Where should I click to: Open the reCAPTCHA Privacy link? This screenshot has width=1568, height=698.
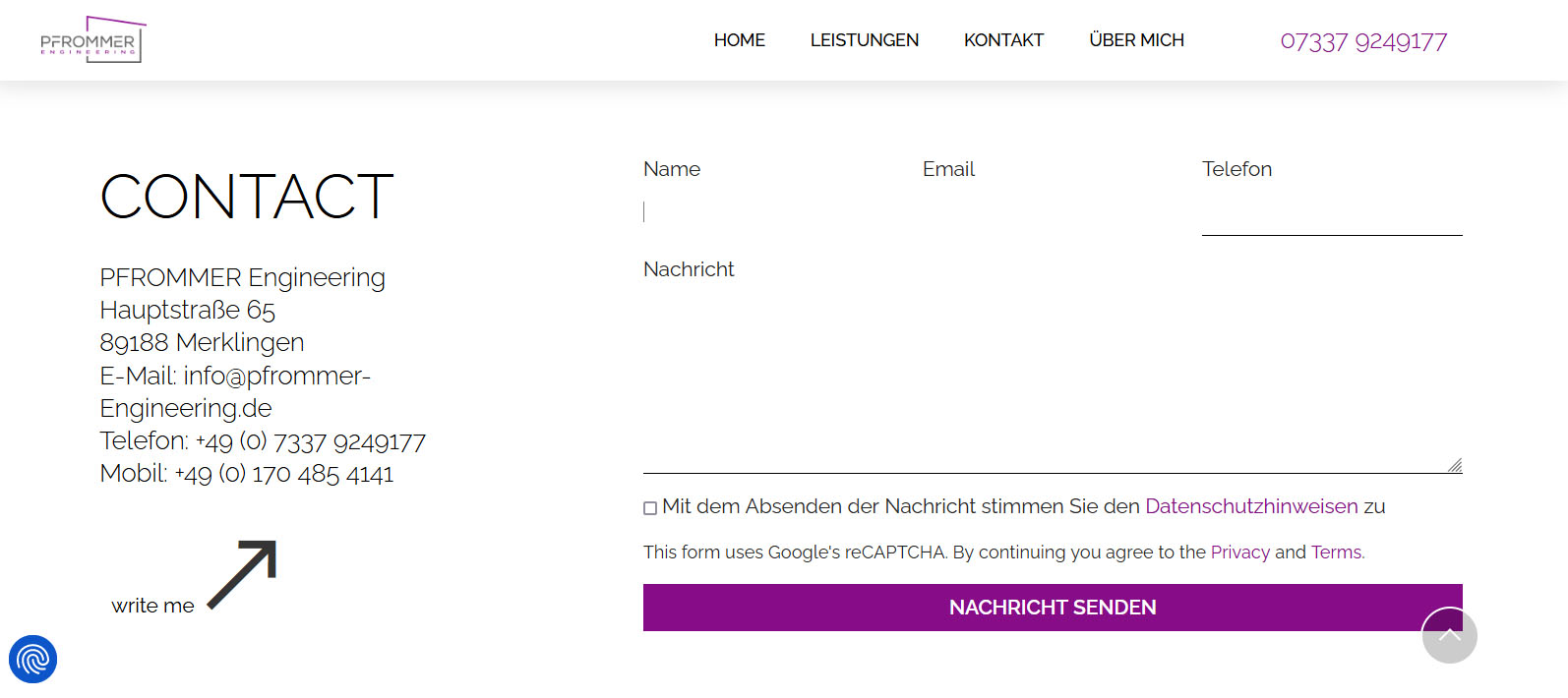[1239, 553]
